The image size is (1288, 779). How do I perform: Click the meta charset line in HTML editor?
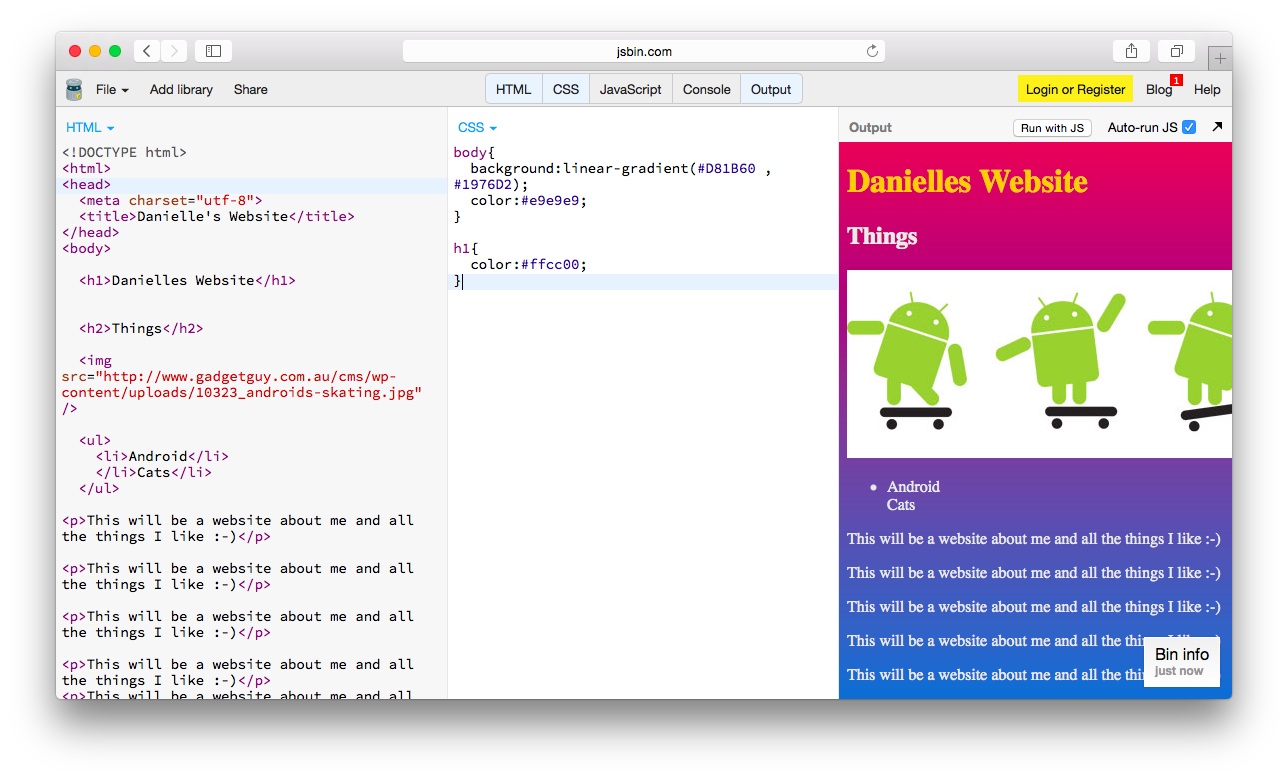tap(170, 200)
